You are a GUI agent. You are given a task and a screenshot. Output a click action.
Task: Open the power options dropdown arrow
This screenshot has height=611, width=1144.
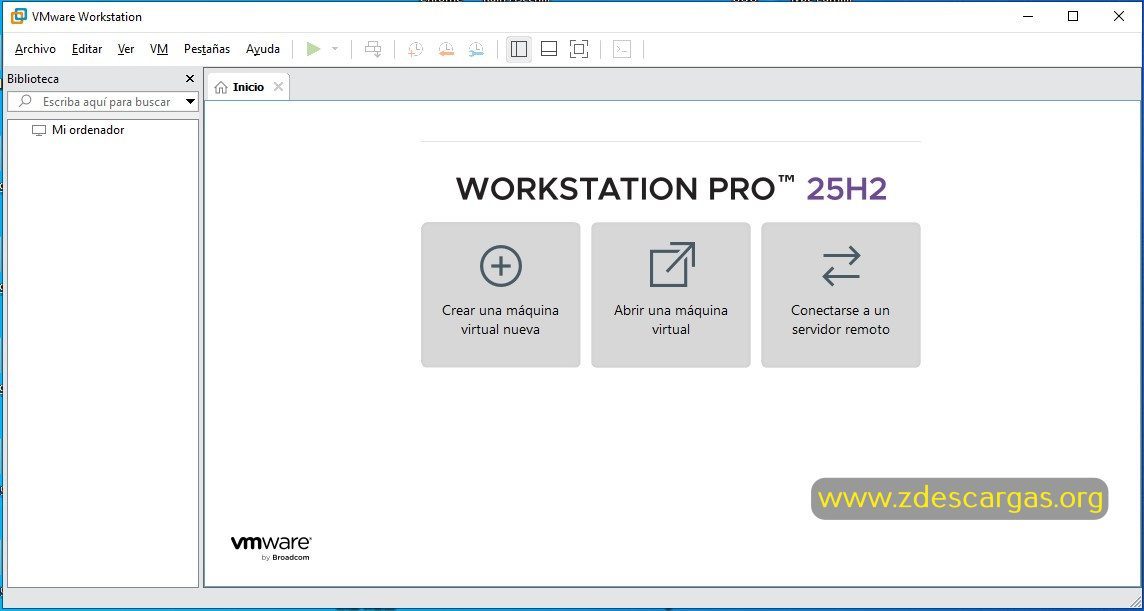pyautogui.click(x=335, y=49)
